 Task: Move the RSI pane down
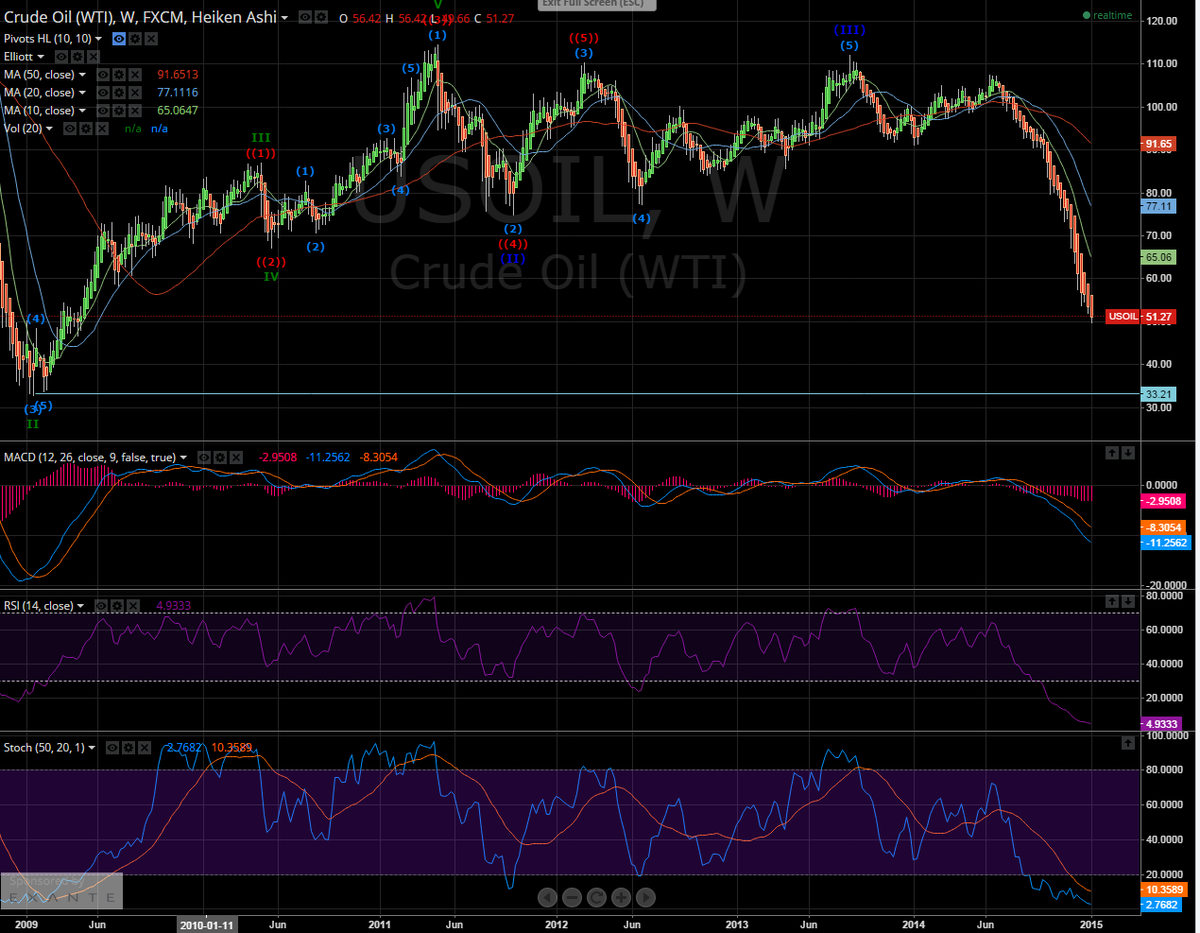click(x=1127, y=601)
